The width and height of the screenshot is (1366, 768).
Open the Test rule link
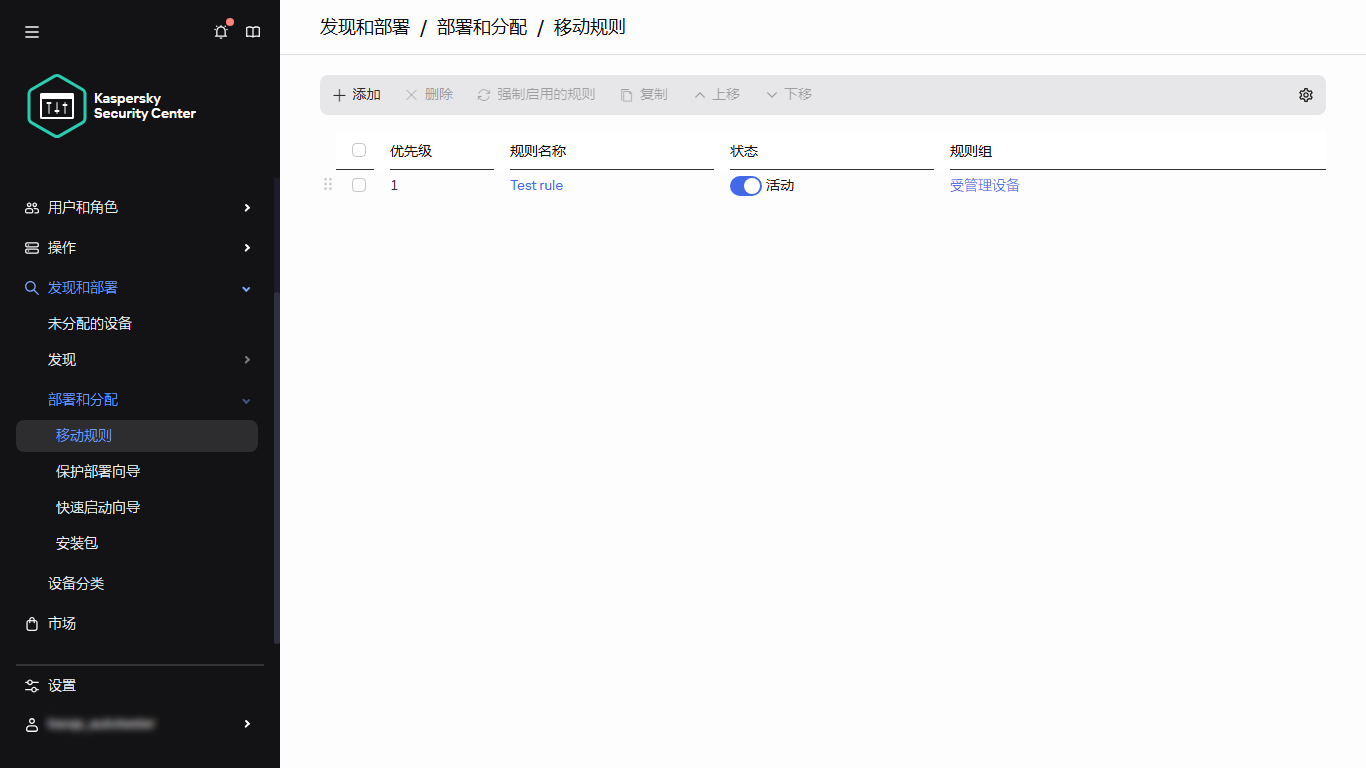coord(536,185)
